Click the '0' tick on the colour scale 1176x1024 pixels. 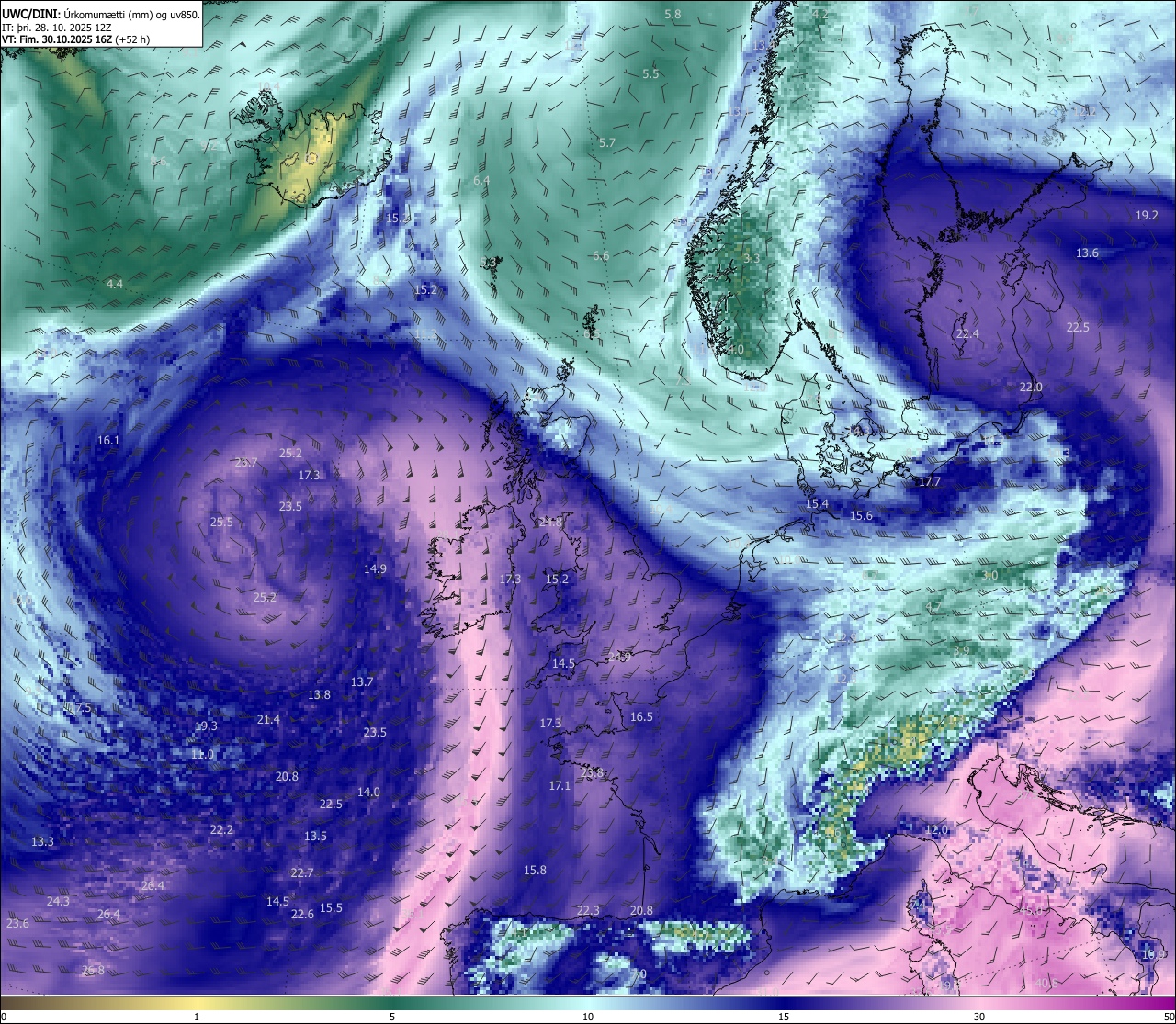[3, 1017]
